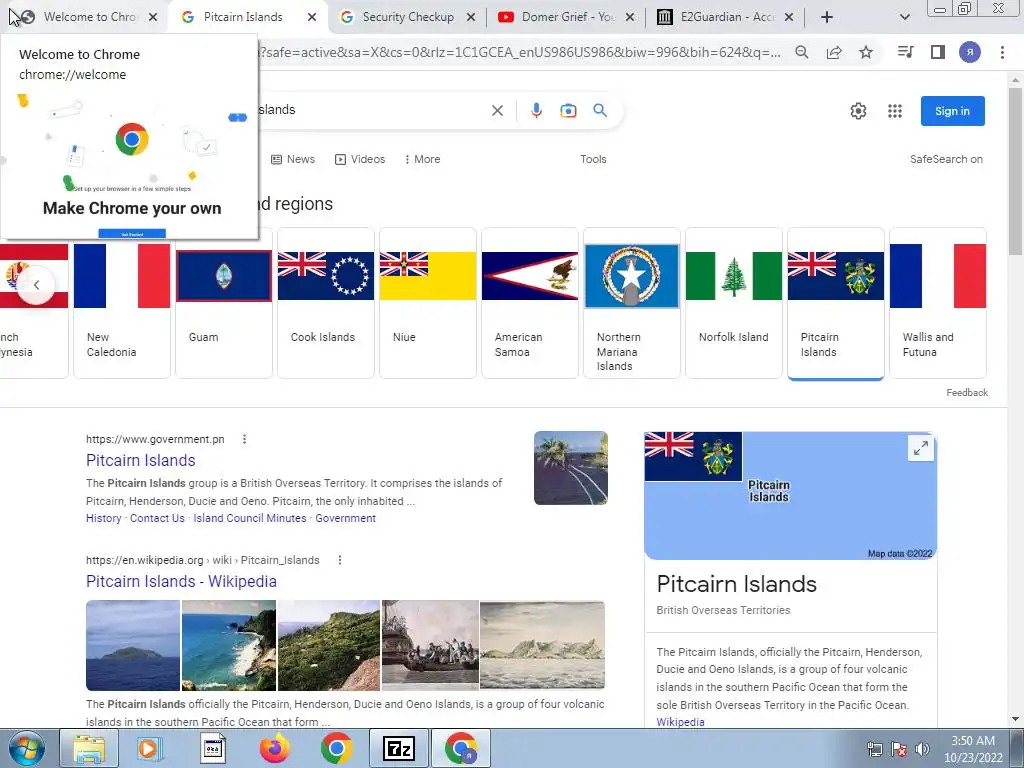Open zoom magnifier in address bar
1024x768 pixels.
(x=802, y=52)
